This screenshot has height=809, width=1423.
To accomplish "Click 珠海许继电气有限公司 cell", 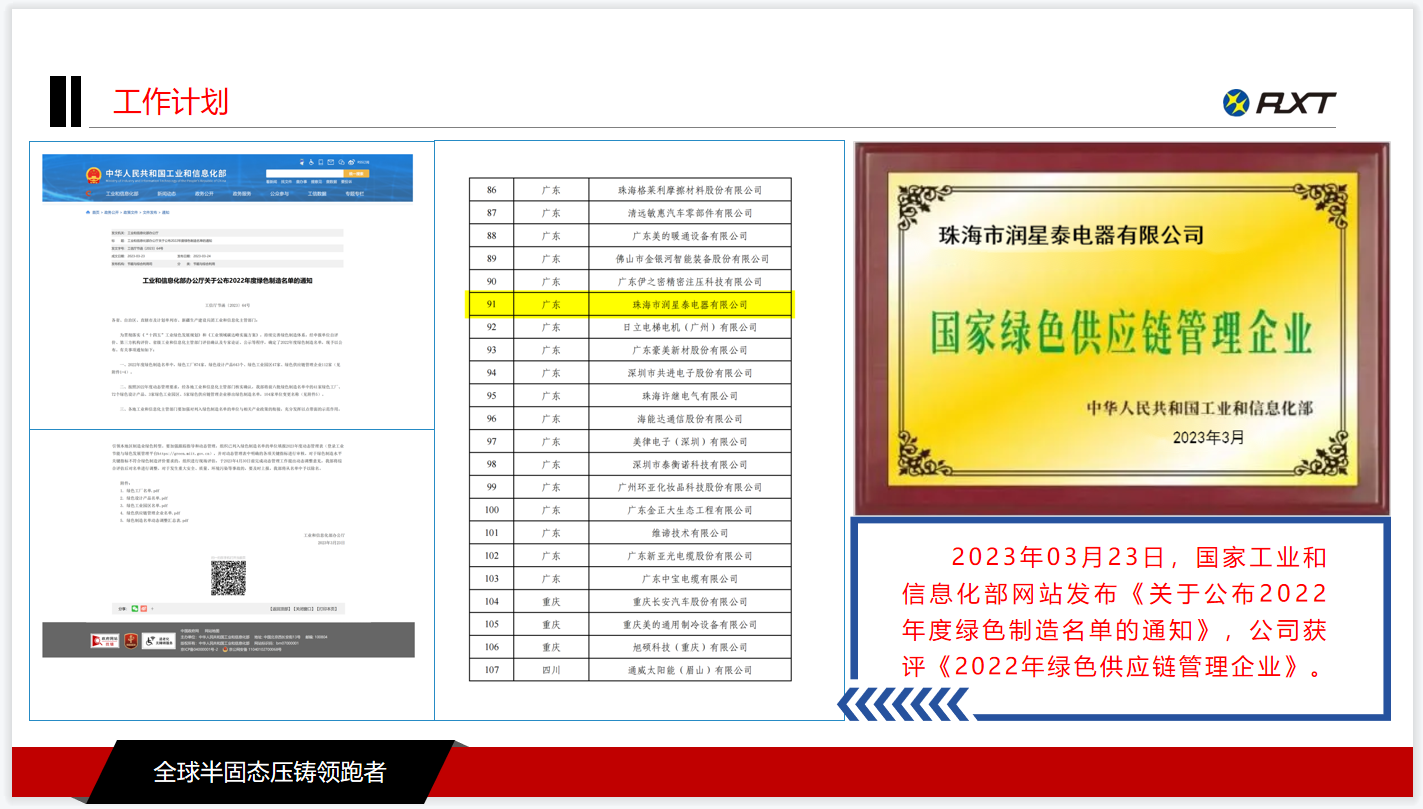I will (689, 396).
